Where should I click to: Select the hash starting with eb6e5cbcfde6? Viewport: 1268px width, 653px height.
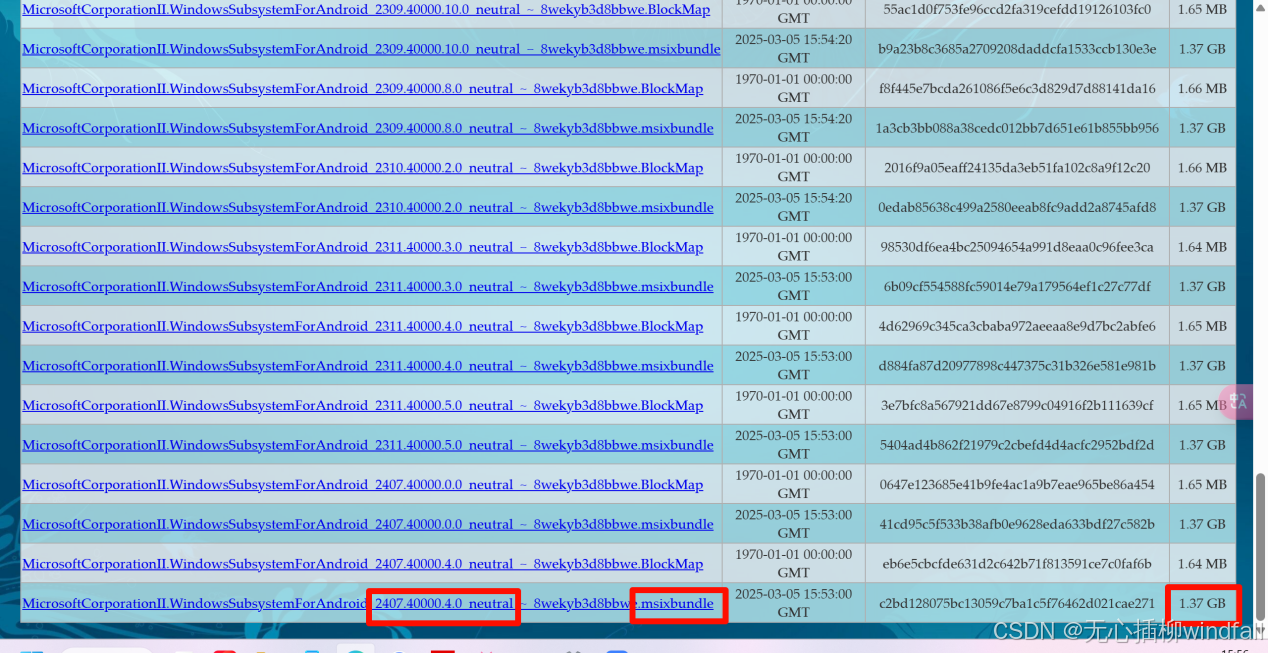1017,564
